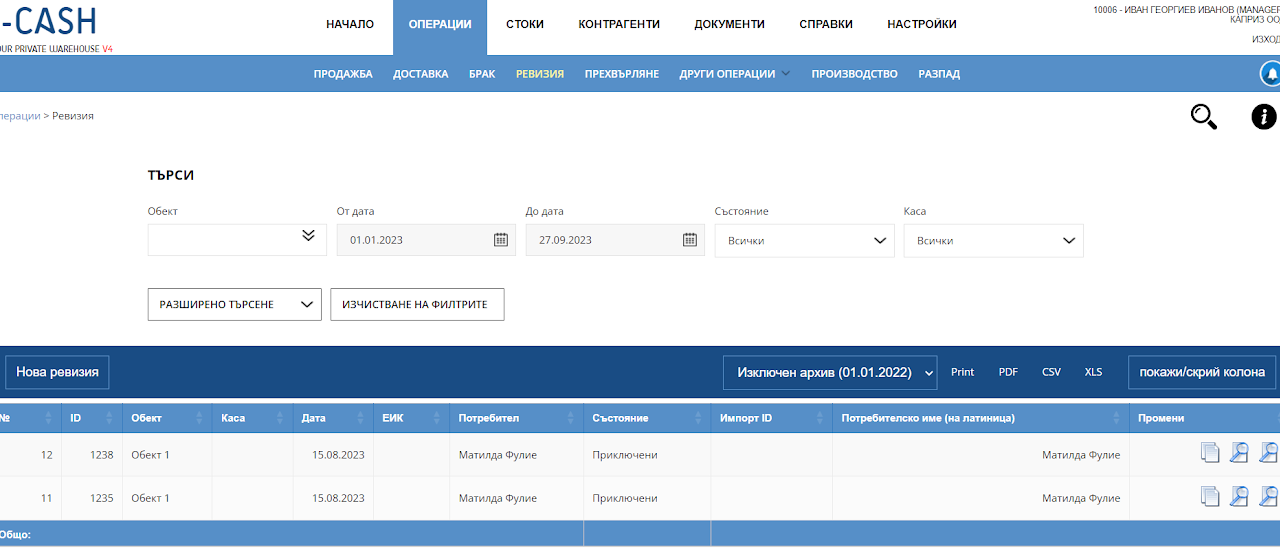Click ИЗЧИСТВАНЕ НА ФИЛТРИТЕ button
The height and width of the screenshot is (554, 1280).
pos(417,304)
